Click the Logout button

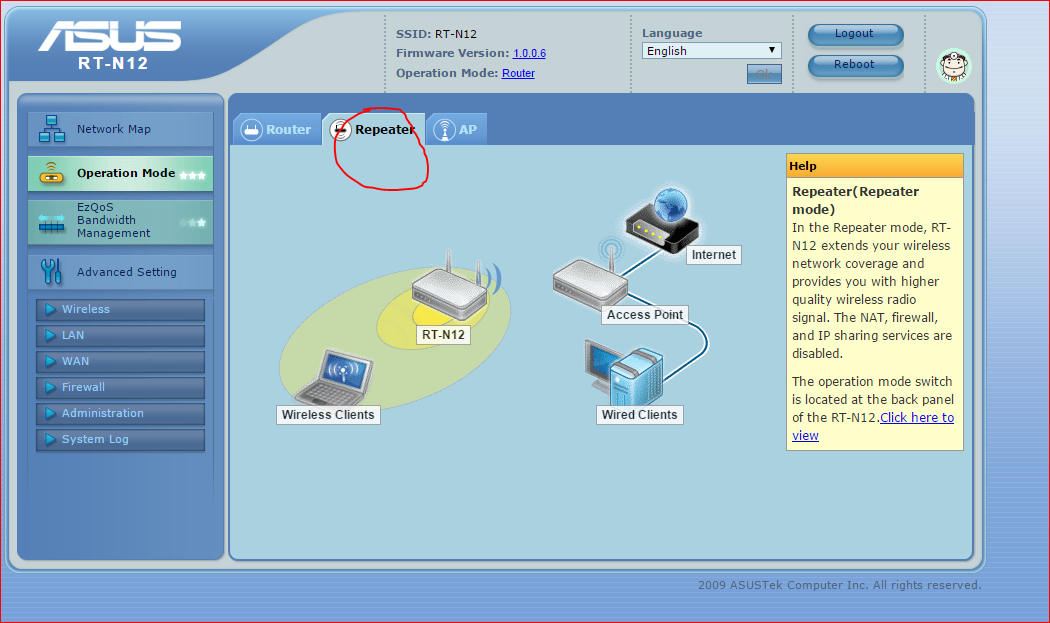[855, 34]
